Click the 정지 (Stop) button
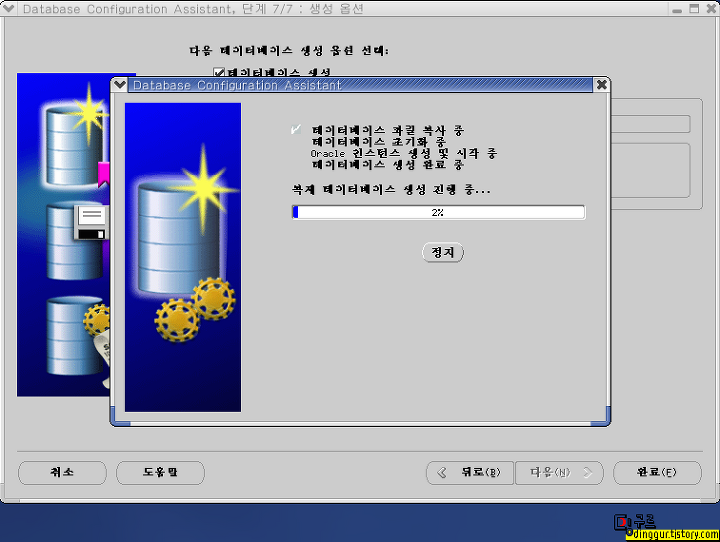The width and height of the screenshot is (720, 542). coord(443,252)
